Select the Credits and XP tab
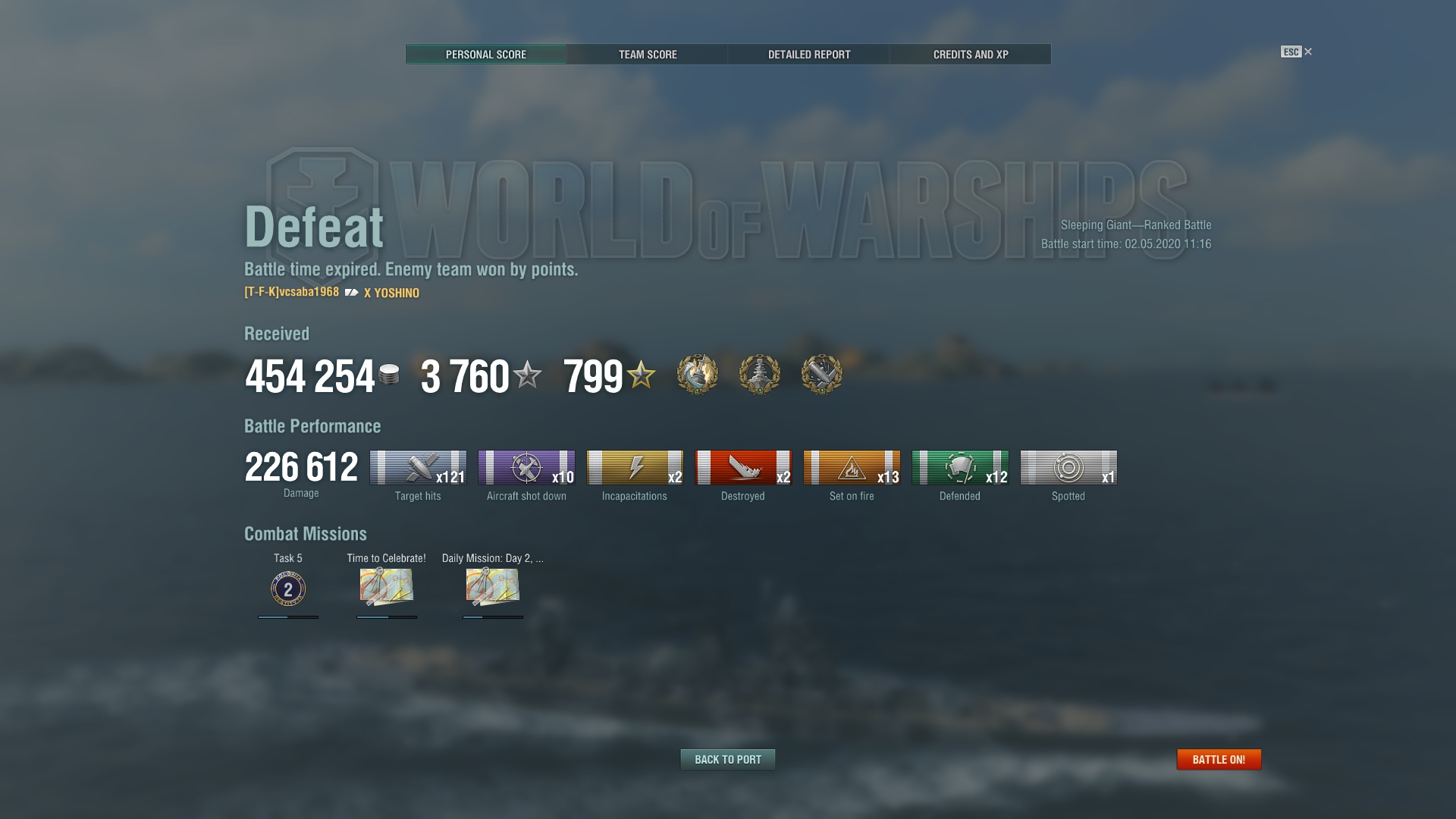This screenshot has height=819, width=1456. click(971, 55)
